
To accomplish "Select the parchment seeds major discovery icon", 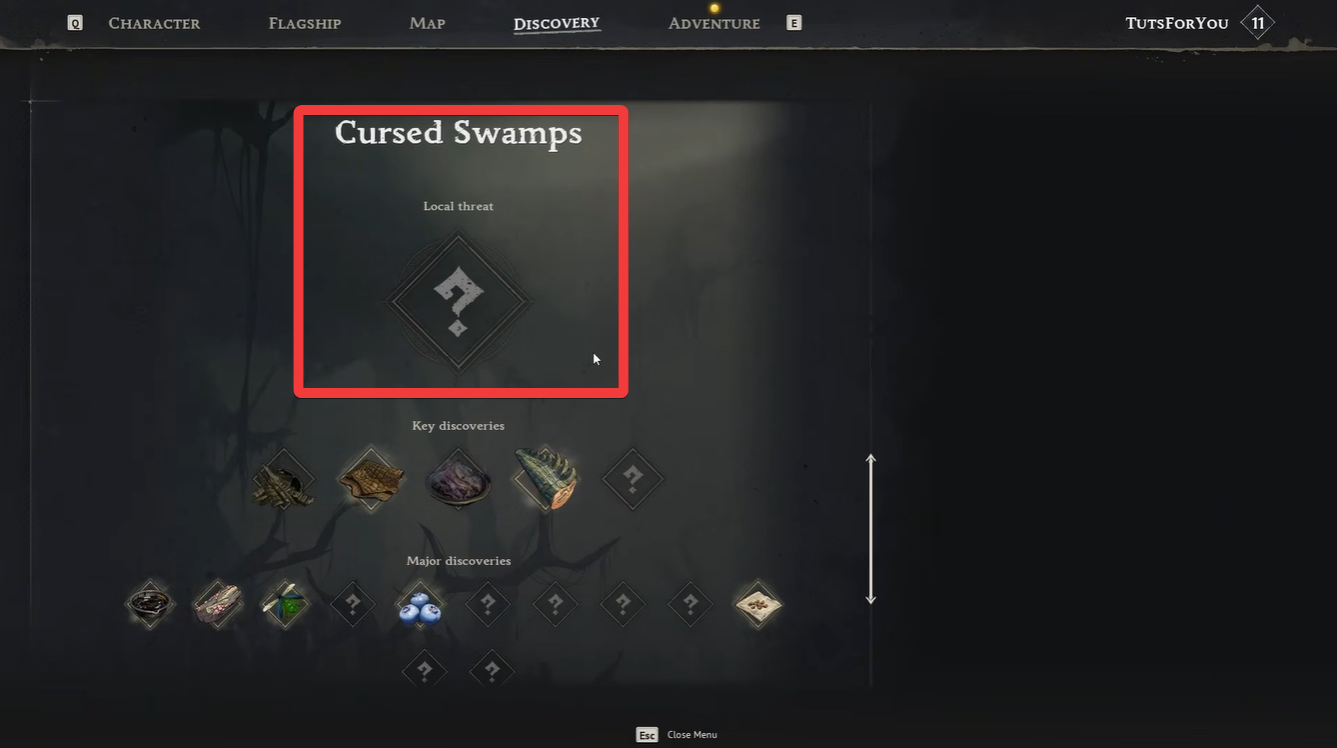I will coord(758,604).
